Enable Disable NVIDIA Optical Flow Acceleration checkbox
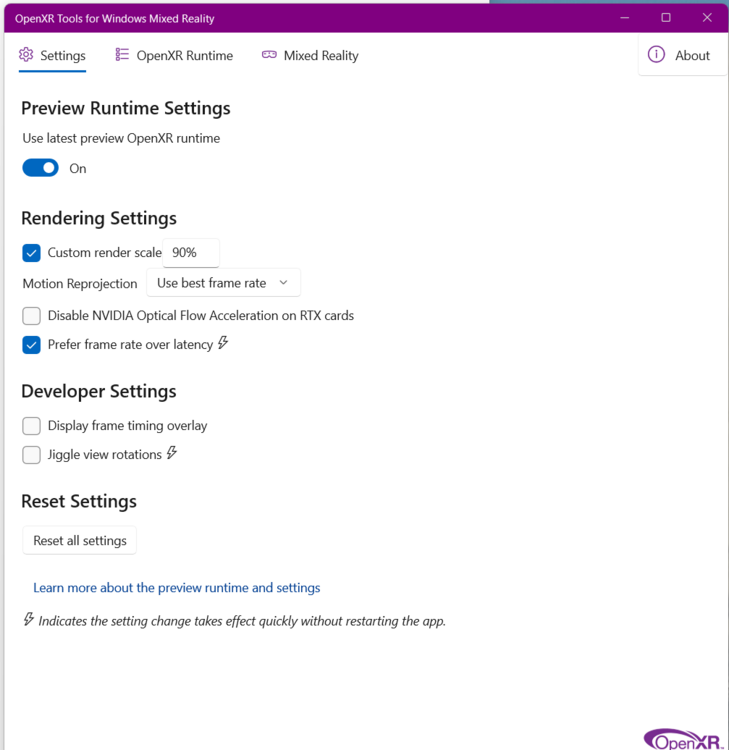Screen dimensions: 729x750 pos(32,316)
